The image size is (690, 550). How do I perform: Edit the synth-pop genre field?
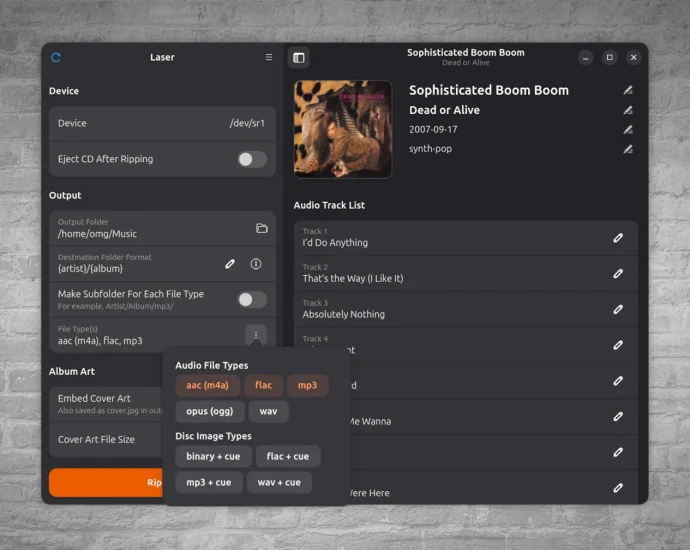(x=628, y=149)
